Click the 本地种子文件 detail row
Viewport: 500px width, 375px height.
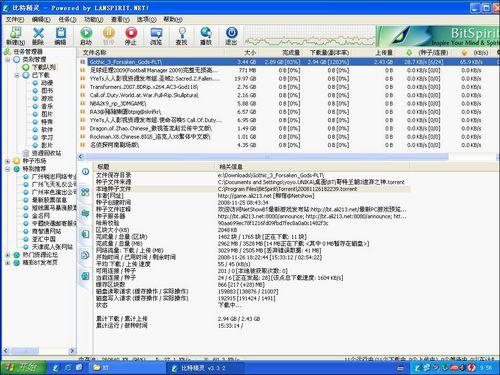pyautogui.click(x=253, y=189)
